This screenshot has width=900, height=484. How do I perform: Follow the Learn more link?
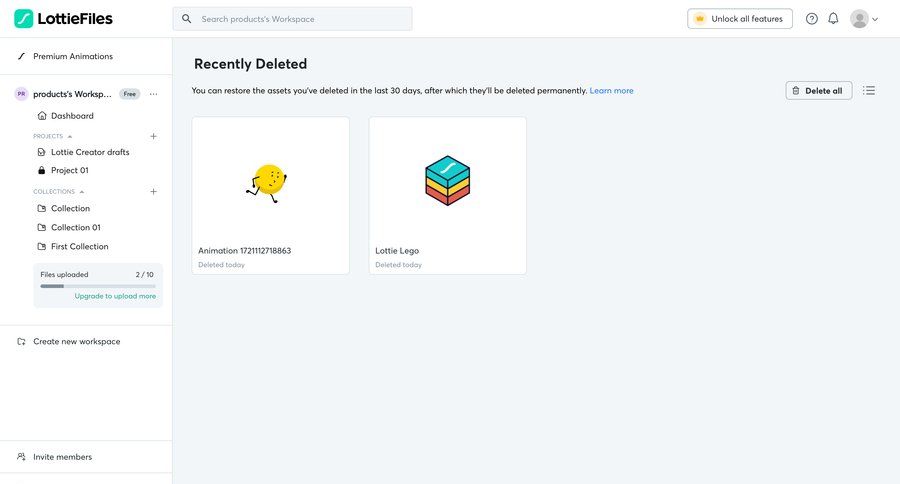(x=611, y=91)
